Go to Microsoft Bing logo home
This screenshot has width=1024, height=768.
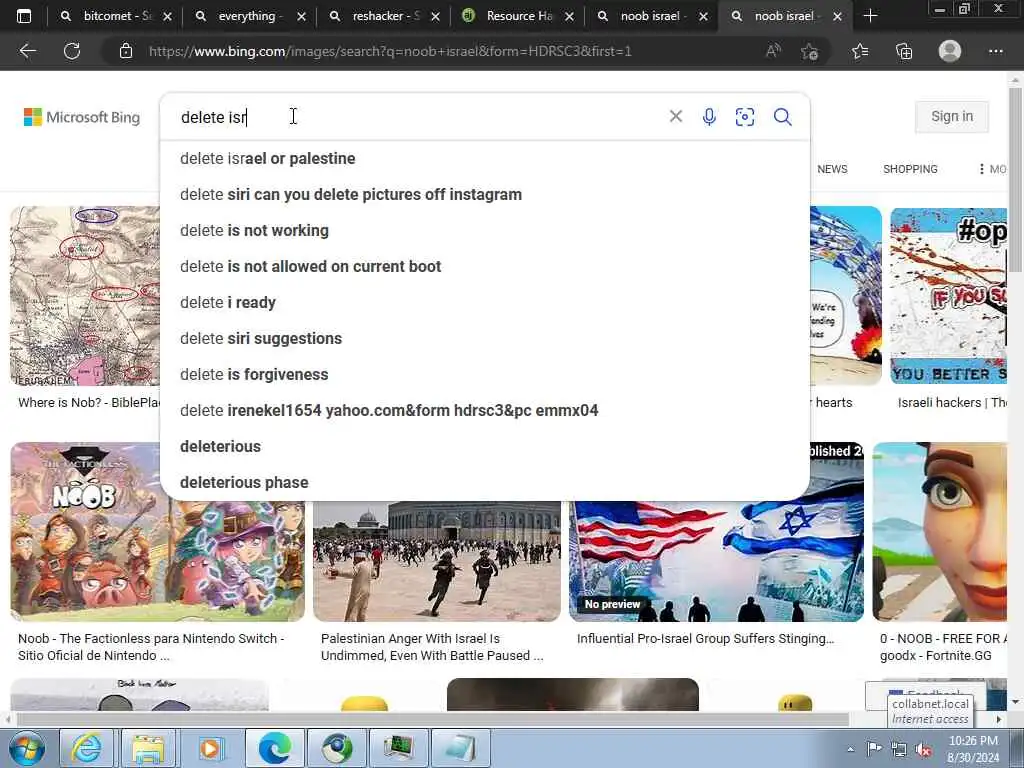(x=82, y=117)
